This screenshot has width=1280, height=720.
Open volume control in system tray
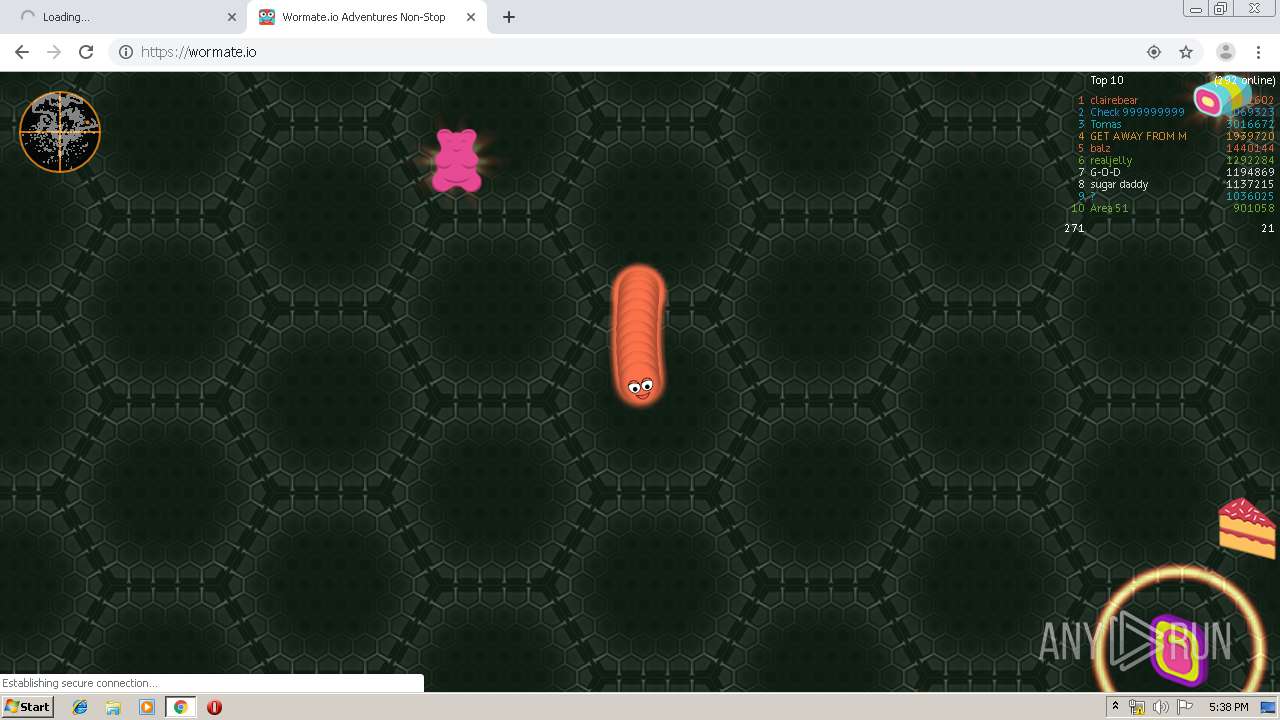1160,707
